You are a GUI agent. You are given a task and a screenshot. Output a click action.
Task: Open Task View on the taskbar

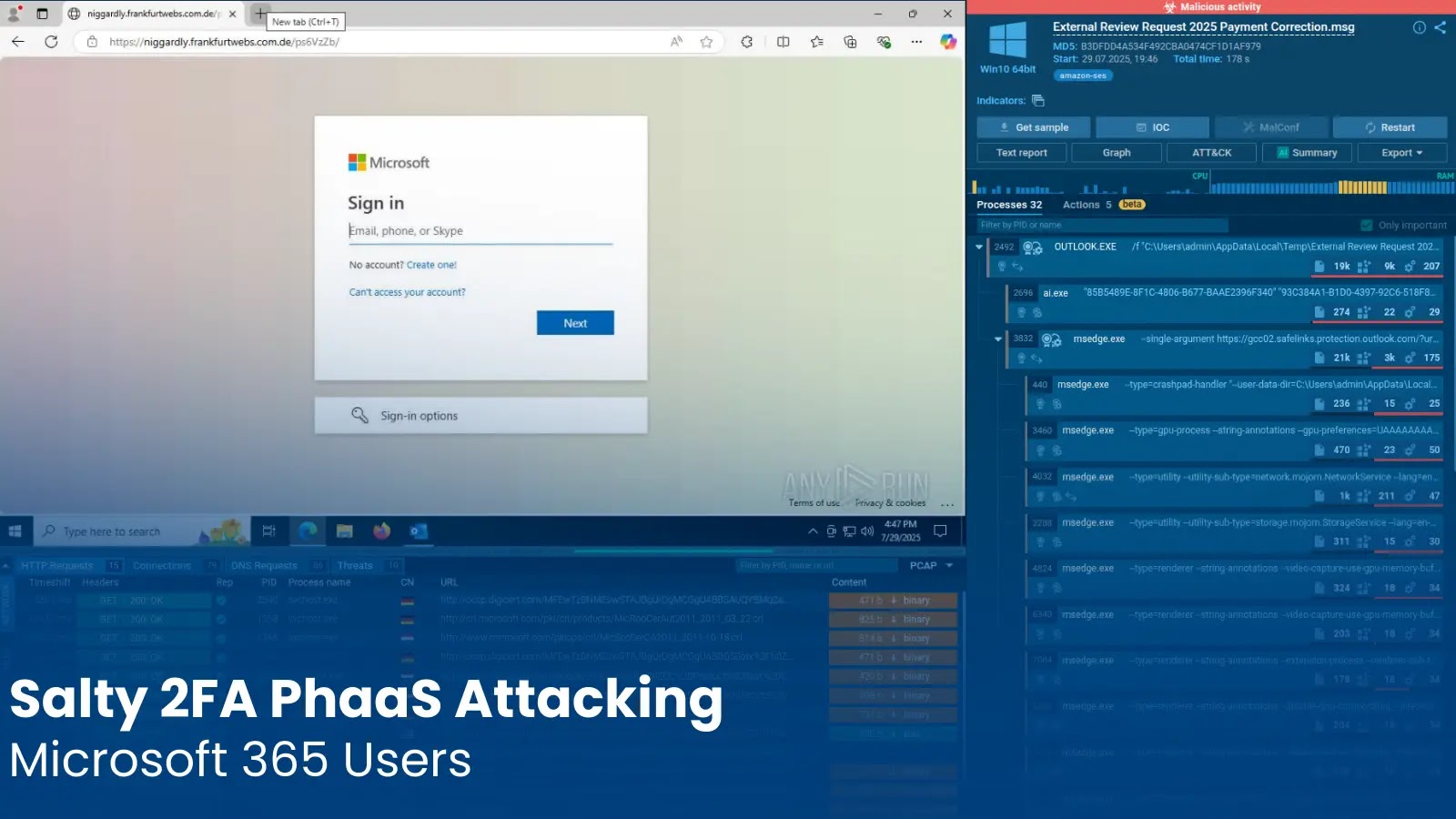268,531
